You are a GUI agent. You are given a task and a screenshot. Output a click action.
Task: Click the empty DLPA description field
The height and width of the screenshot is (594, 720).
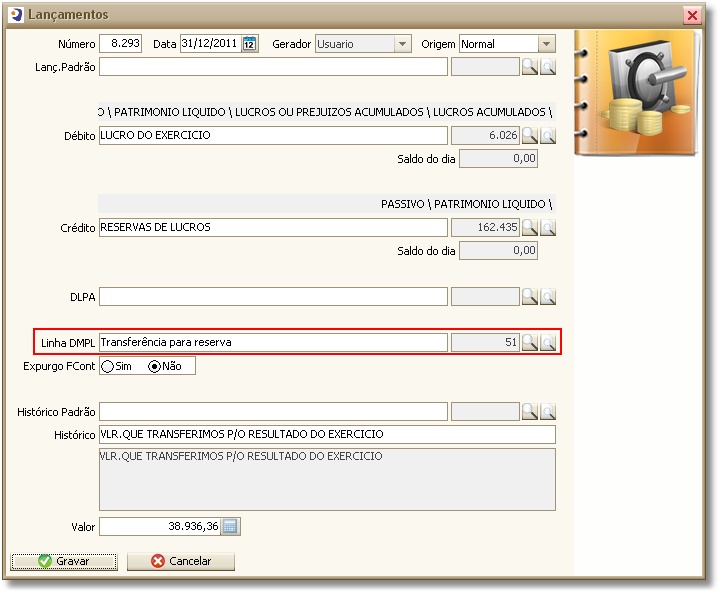click(x=273, y=297)
